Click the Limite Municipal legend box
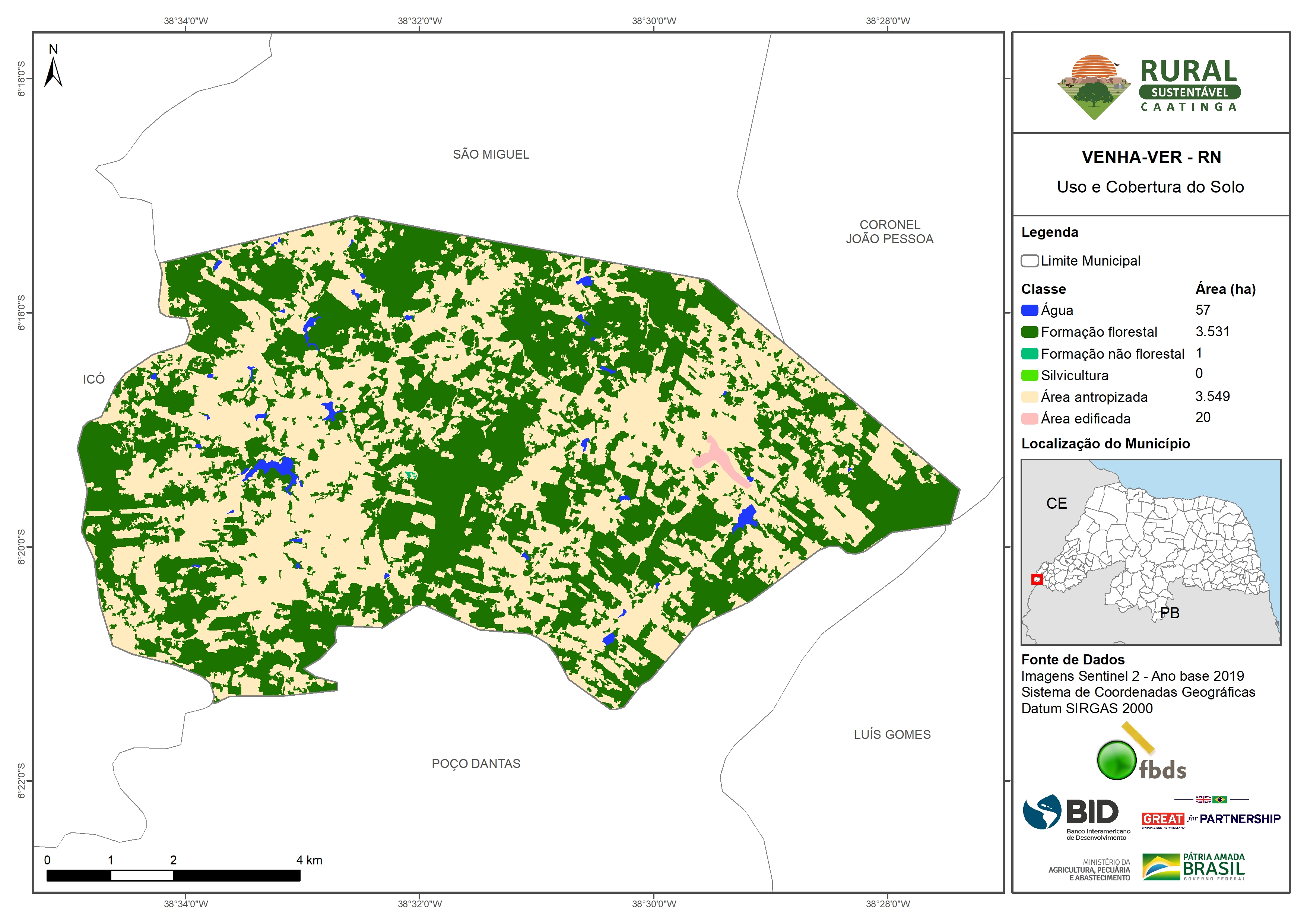1307x924 pixels. tap(1029, 261)
